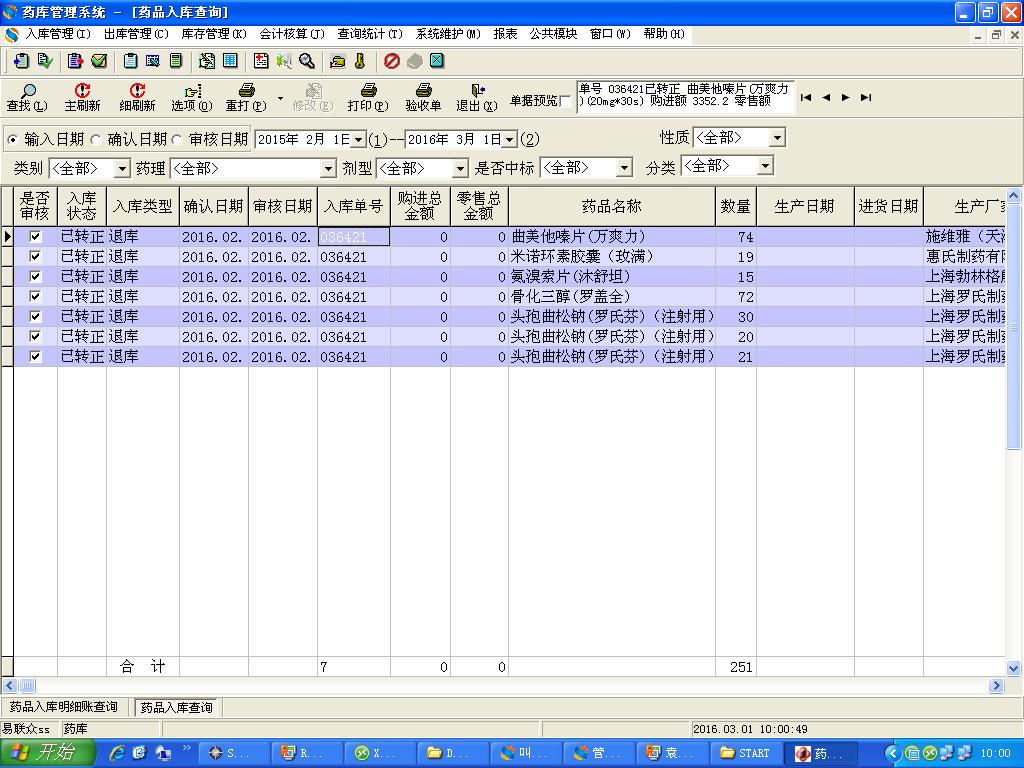Open the 性质 dropdown

777,138
